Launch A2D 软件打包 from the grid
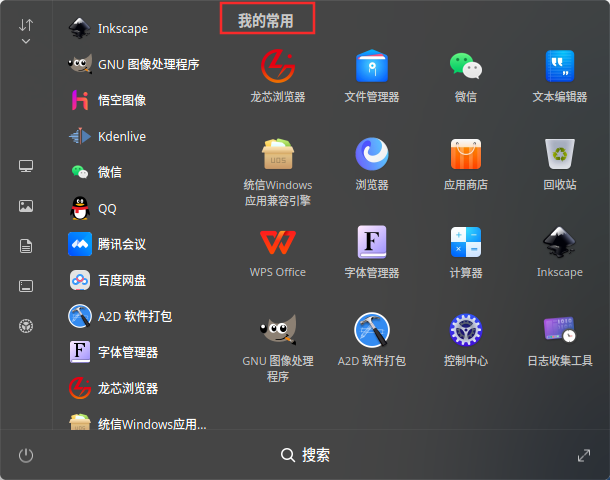This screenshot has height=480, width=610. click(x=372, y=340)
